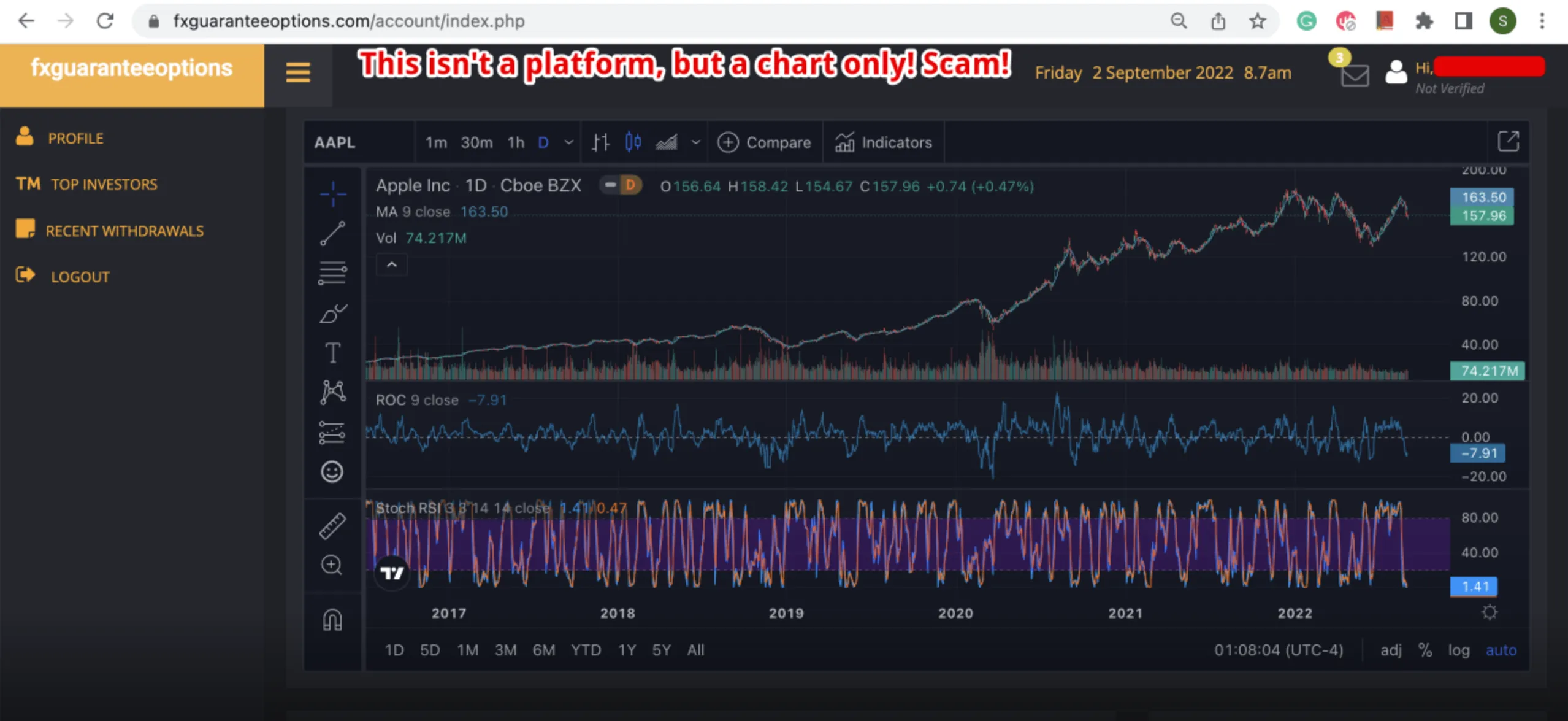The width and height of the screenshot is (1568, 721).
Task: Open the fullscreen popup chart icon
Action: (1509, 142)
